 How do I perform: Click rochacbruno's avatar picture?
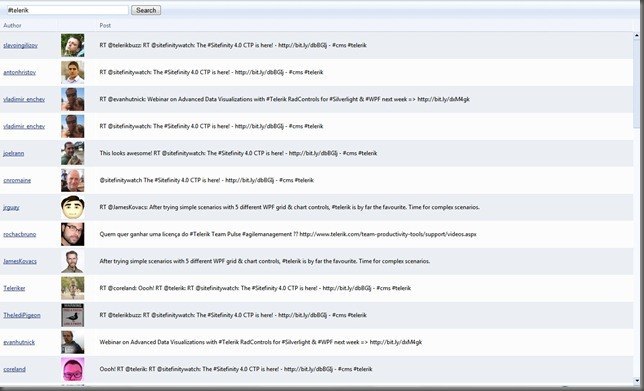tap(73, 235)
